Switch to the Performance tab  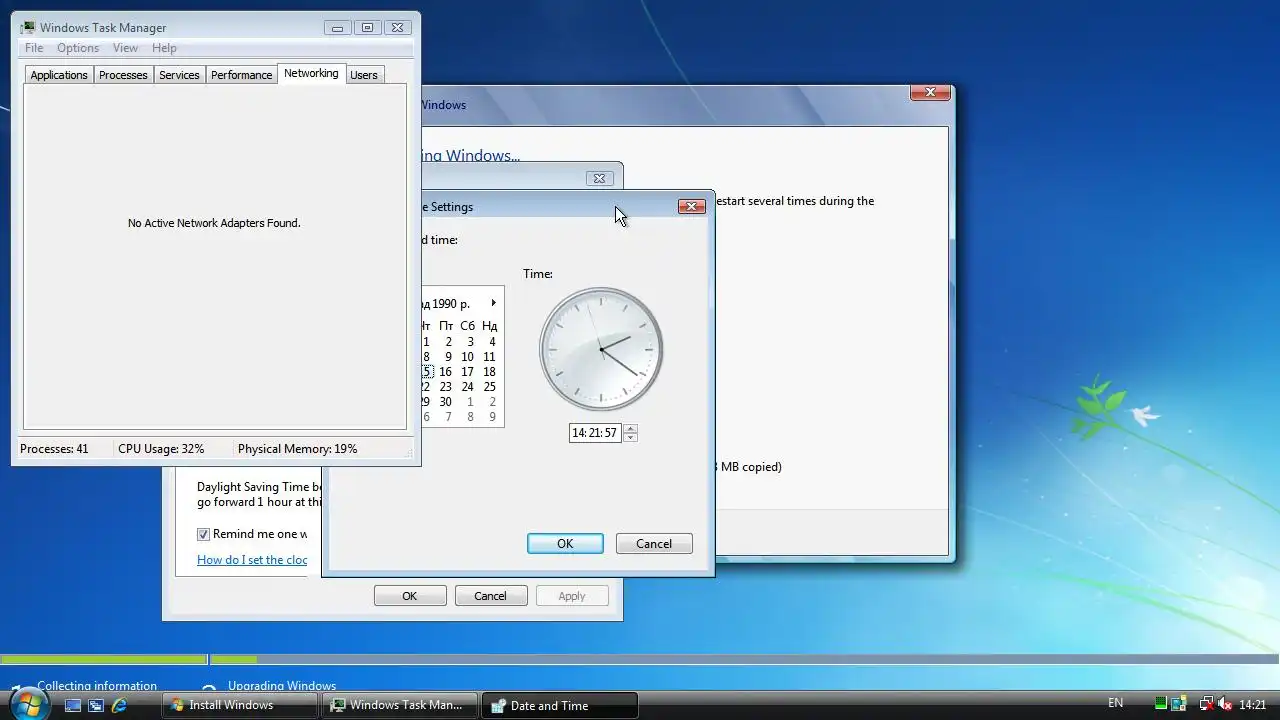[x=241, y=75]
